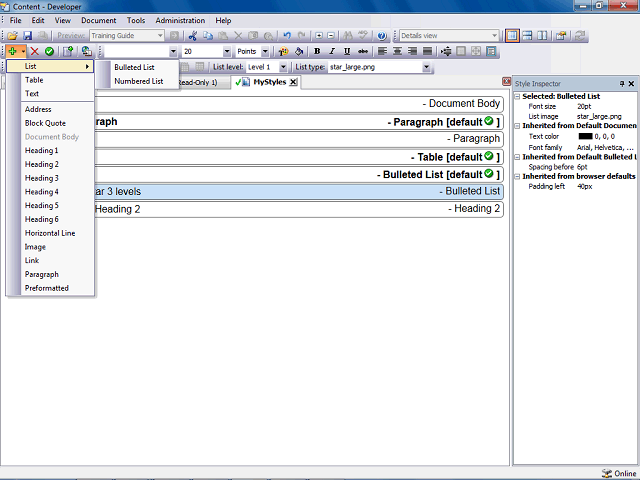
Task: Click the black Text color swatch
Action: (585, 136)
